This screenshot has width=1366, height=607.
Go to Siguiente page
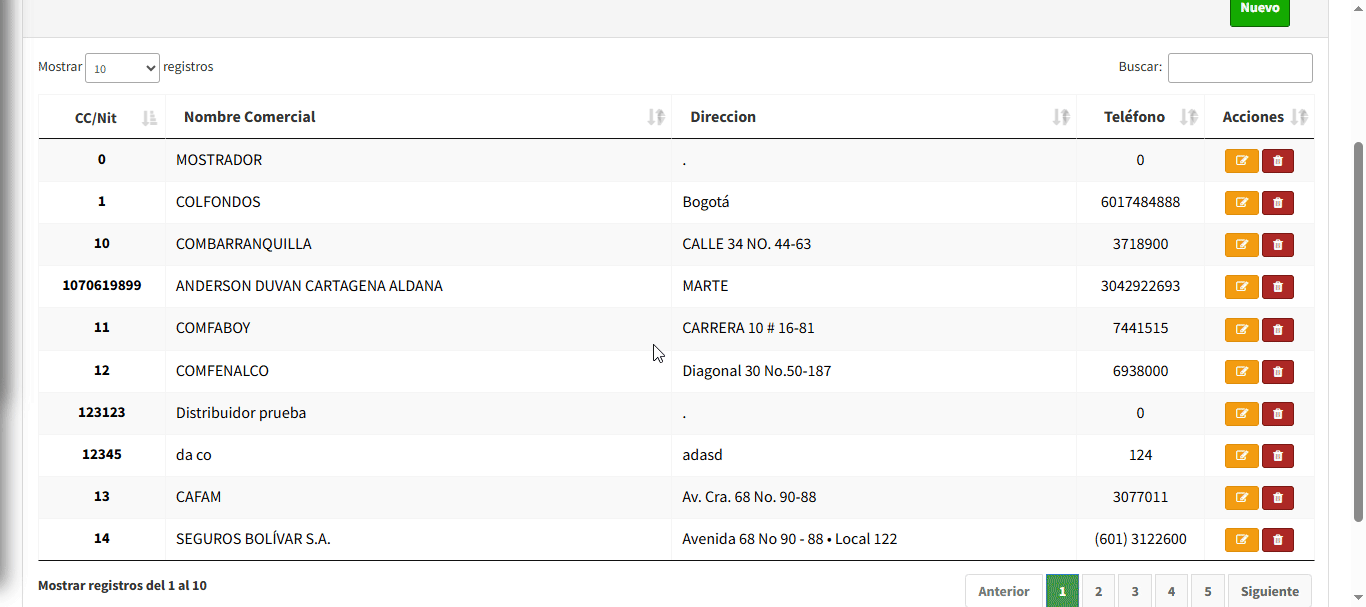coord(1269,591)
